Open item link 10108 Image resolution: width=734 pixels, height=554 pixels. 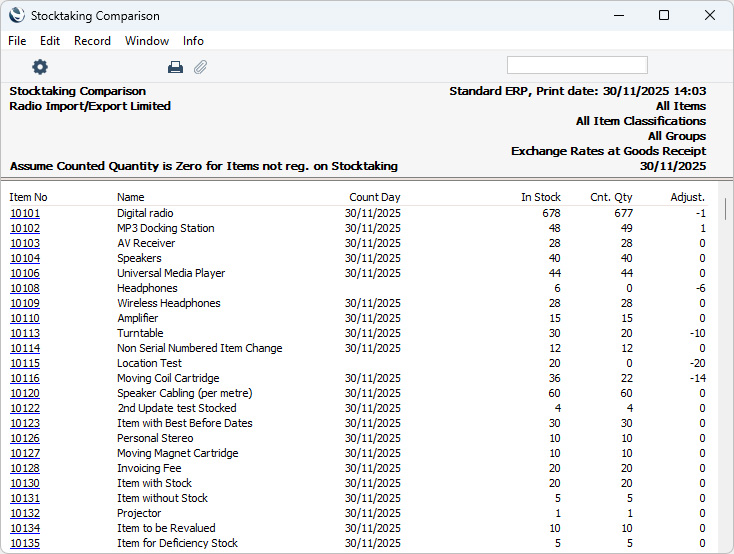[x=25, y=288]
